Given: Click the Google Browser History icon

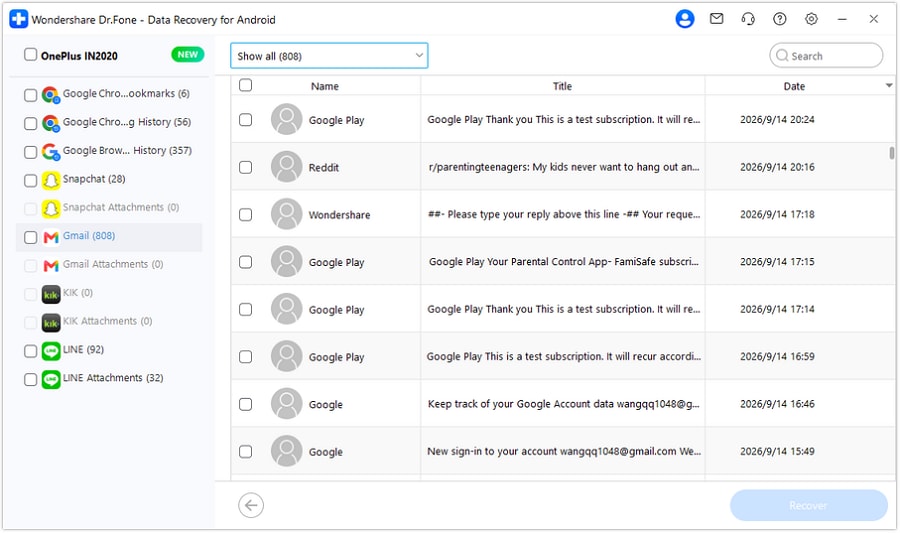Looking at the screenshot, I should click(51, 152).
